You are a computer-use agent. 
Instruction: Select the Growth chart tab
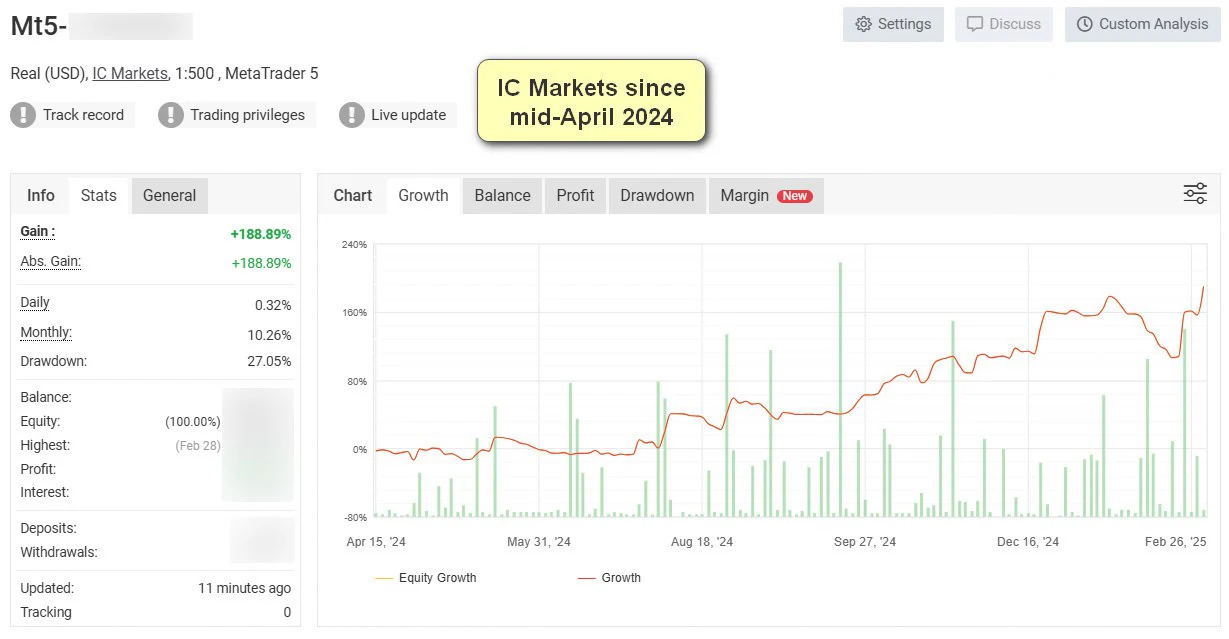(x=423, y=195)
